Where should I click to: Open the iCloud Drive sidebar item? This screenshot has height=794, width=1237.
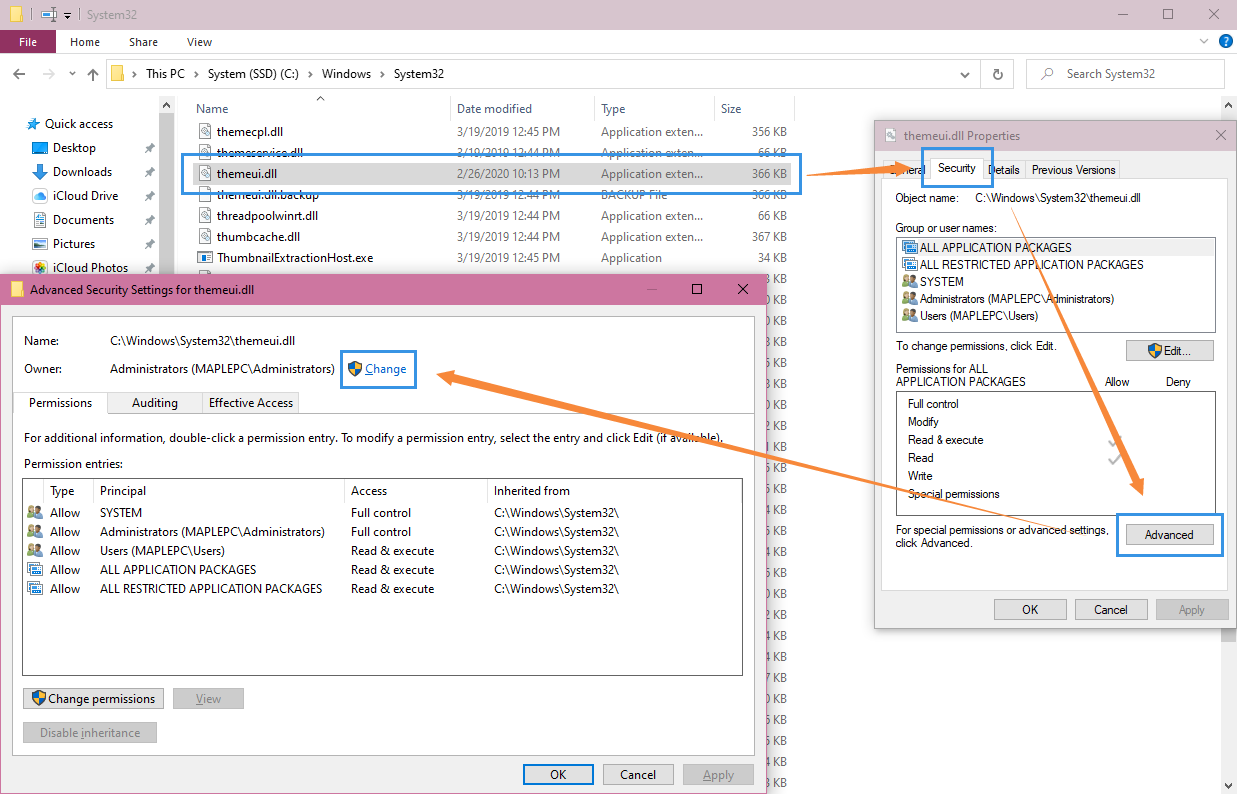pyautogui.click(x=85, y=196)
